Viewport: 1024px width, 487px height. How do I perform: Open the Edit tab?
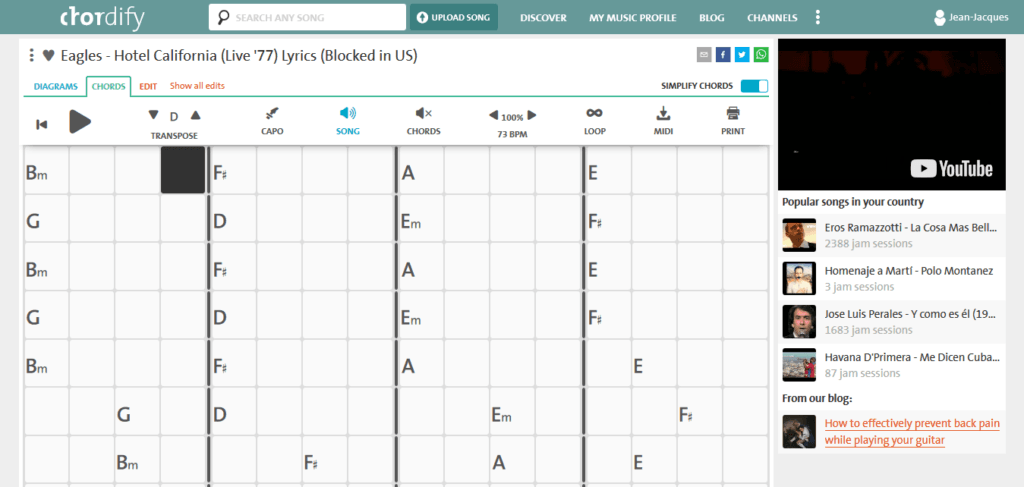148,86
